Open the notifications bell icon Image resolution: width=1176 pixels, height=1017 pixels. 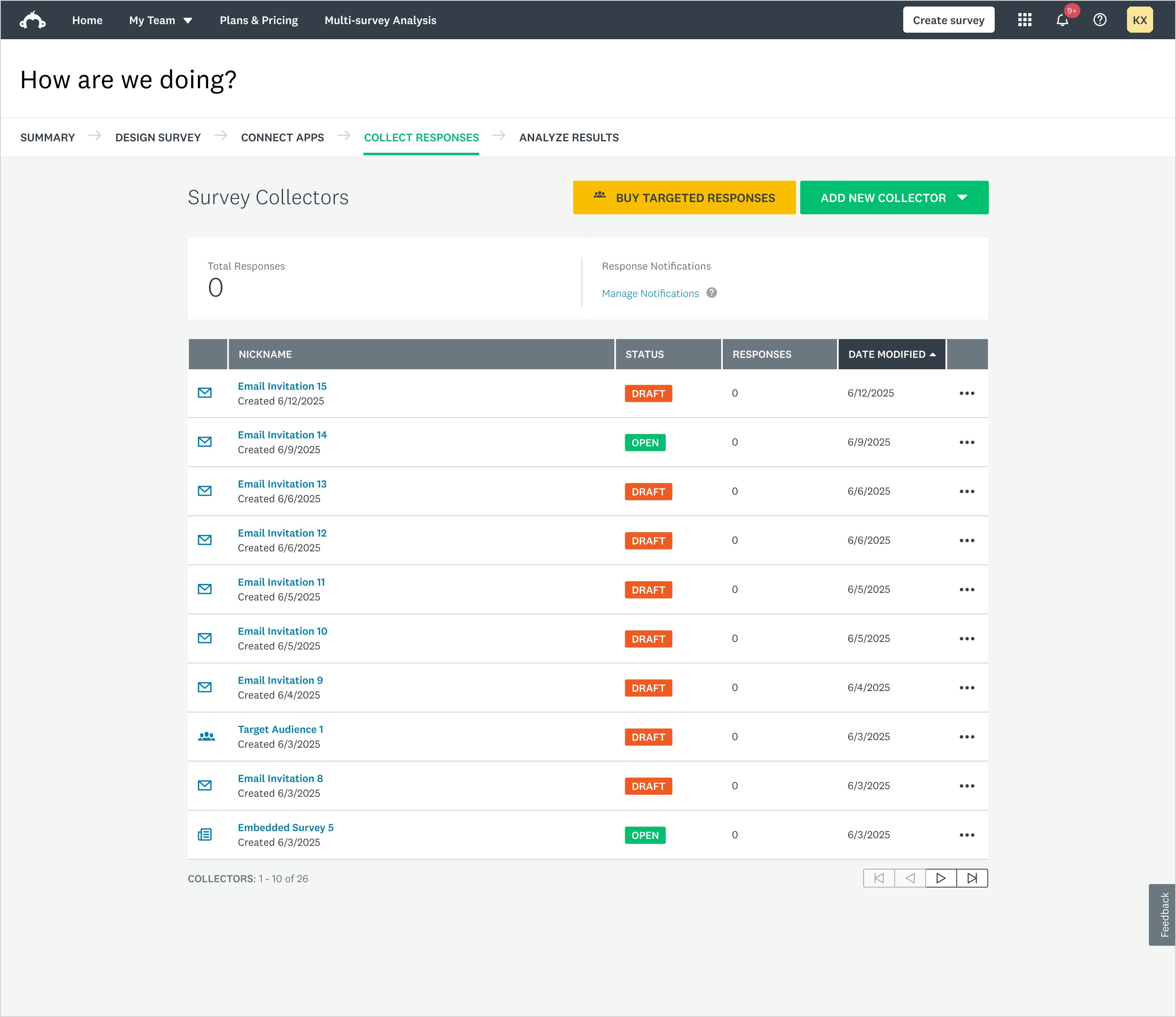click(1062, 20)
